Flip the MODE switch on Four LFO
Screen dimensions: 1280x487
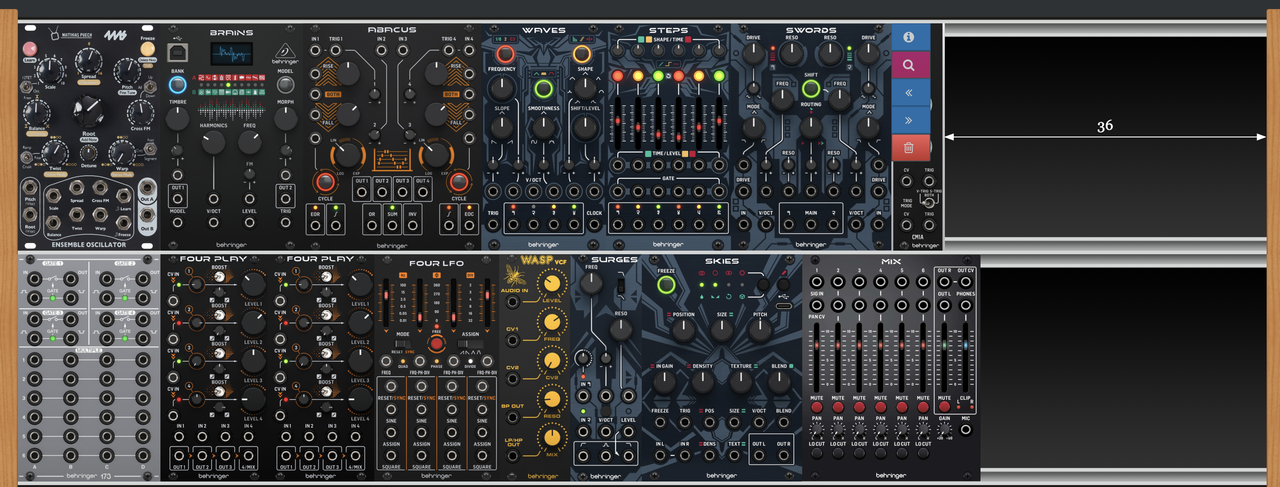(404, 343)
